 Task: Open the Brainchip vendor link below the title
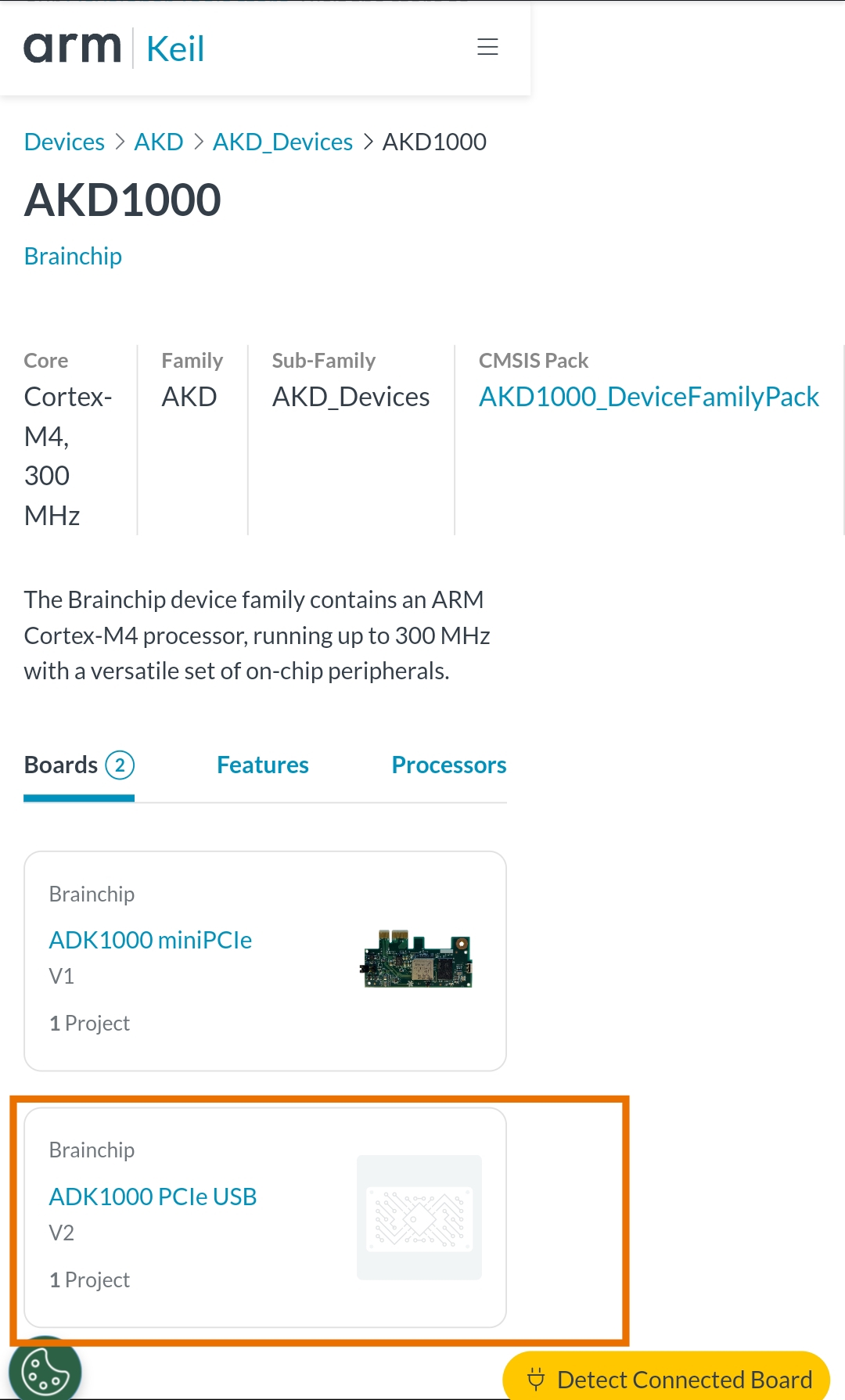pyautogui.click(x=73, y=256)
